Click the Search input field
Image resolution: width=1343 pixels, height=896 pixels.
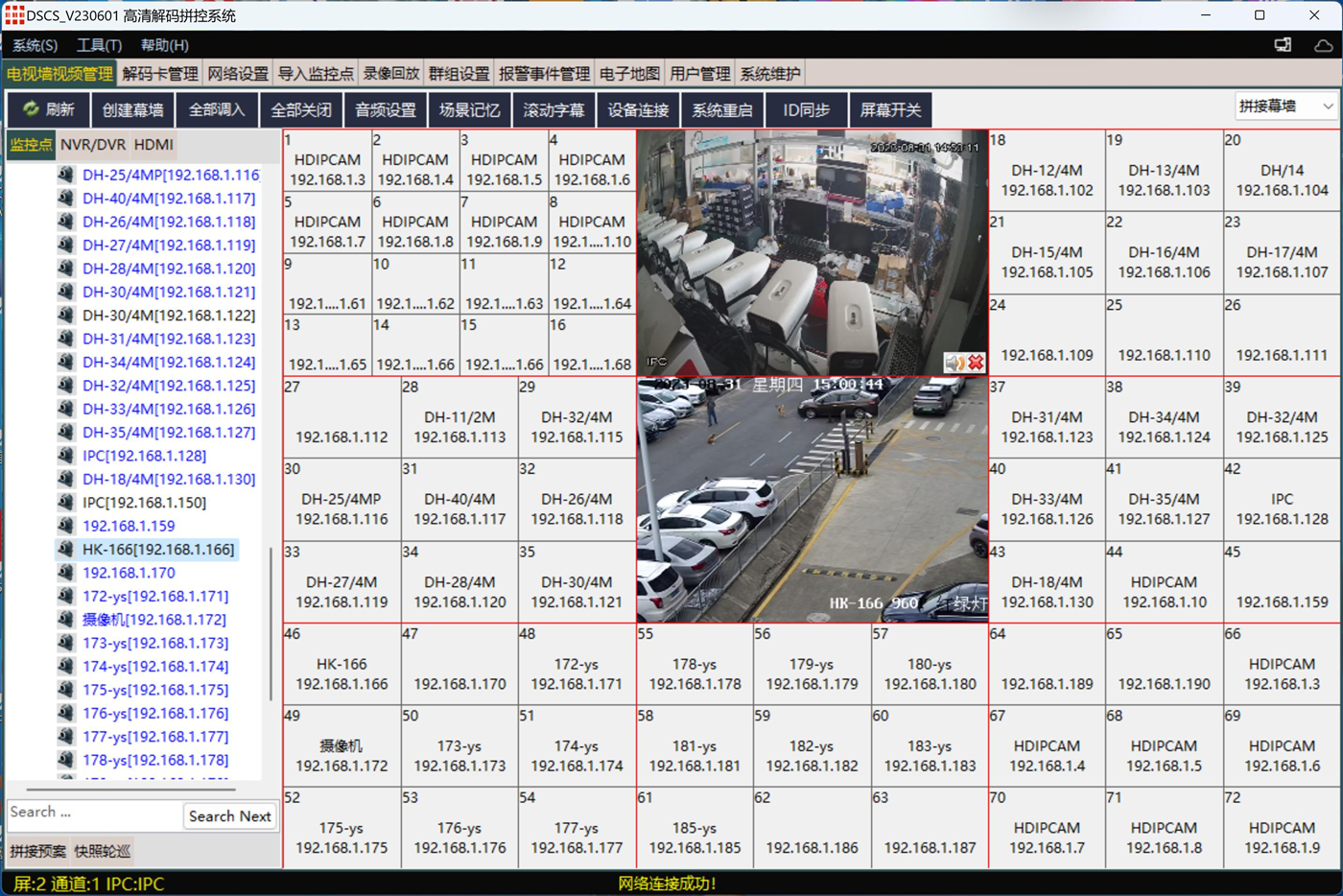93,813
